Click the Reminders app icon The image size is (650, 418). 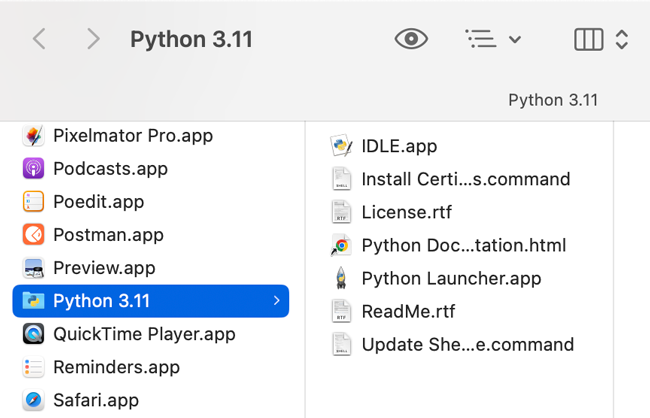[x=33, y=367]
